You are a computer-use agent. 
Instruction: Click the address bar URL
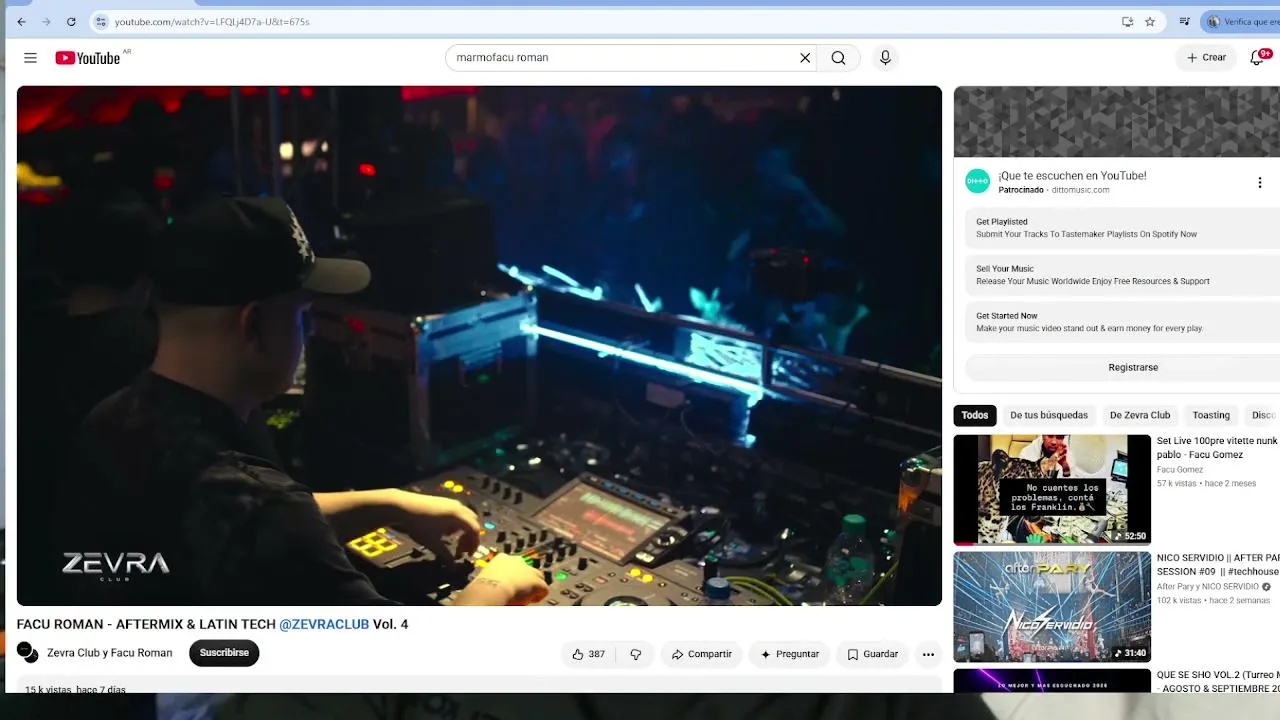(211, 21)
